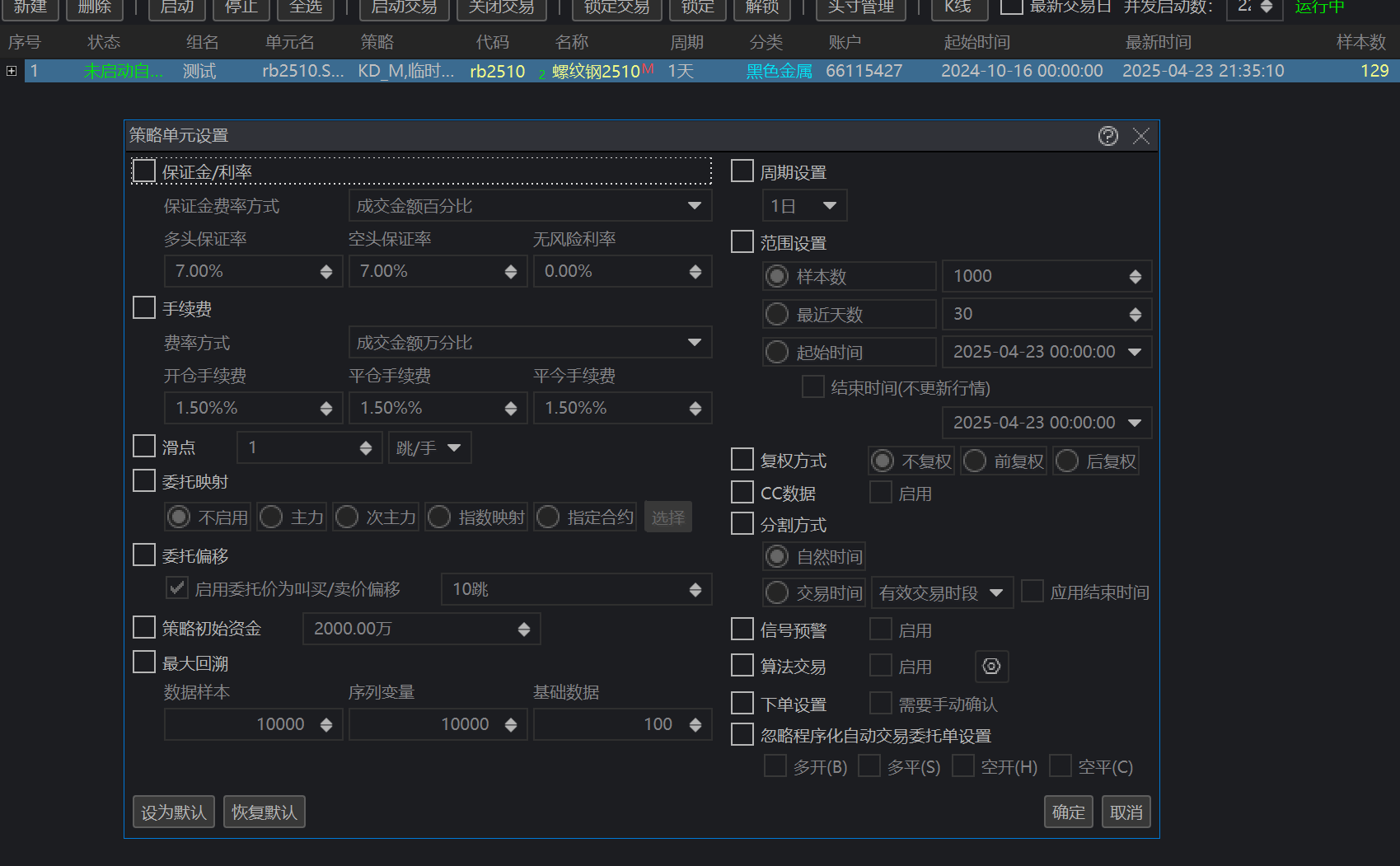Adjust the 滑点 value spinner
This screenshot has height=866, width=1400.
click(365, 448)
